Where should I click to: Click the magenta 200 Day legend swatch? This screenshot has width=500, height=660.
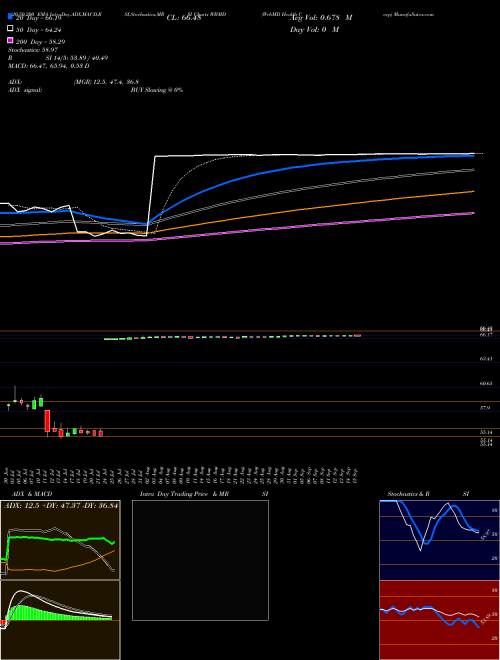coord(10,41)
